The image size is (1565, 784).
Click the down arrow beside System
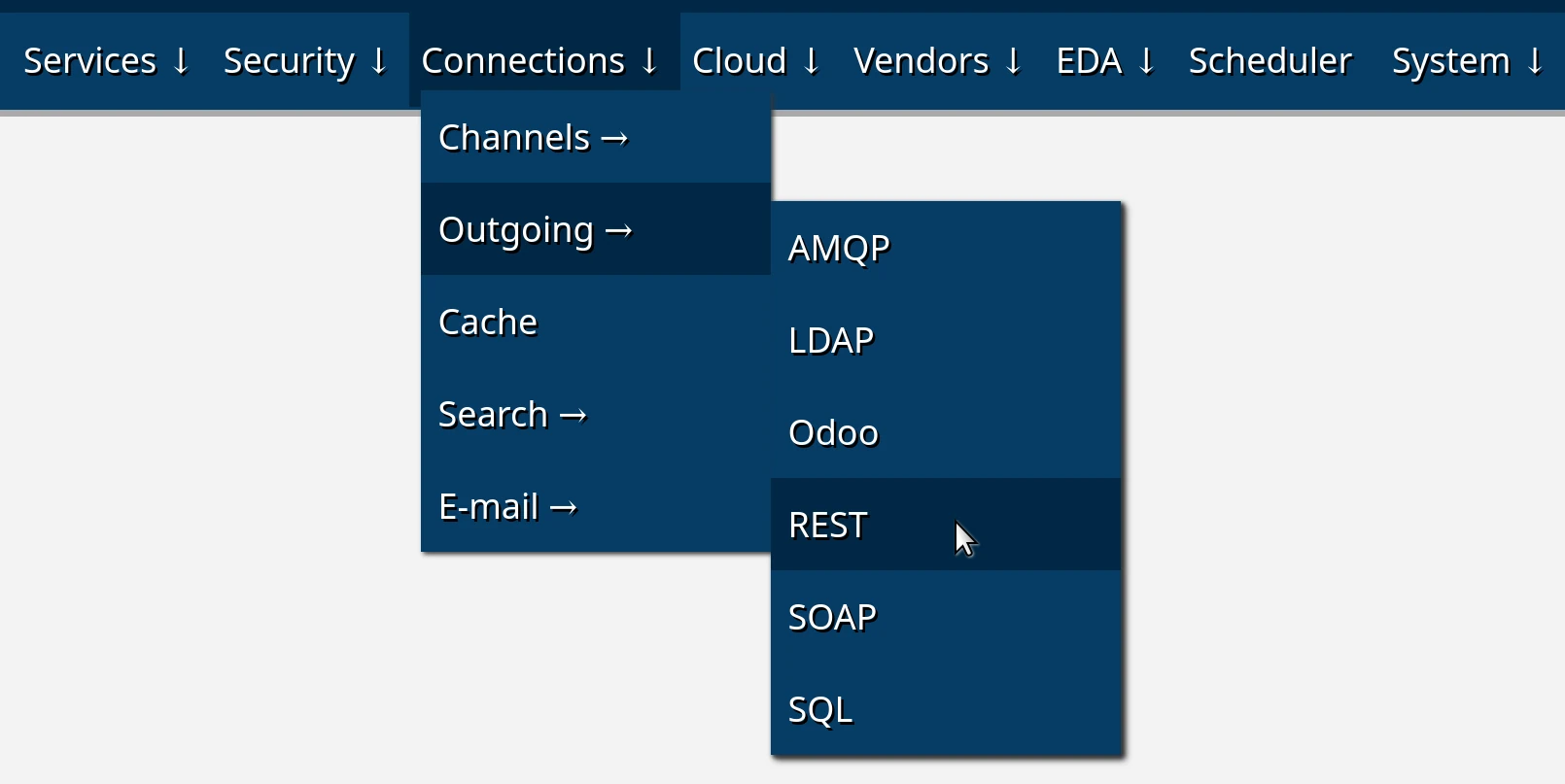click(1535, 61)
